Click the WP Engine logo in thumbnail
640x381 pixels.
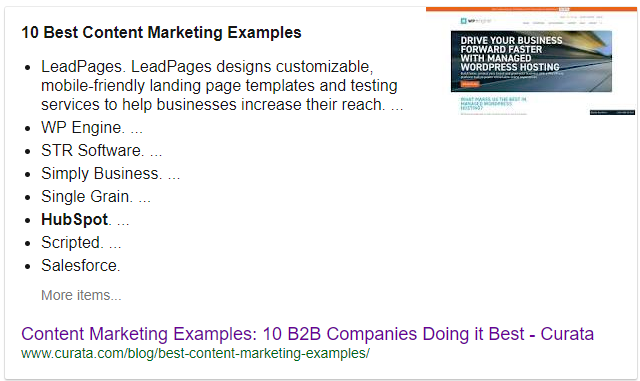476,21
